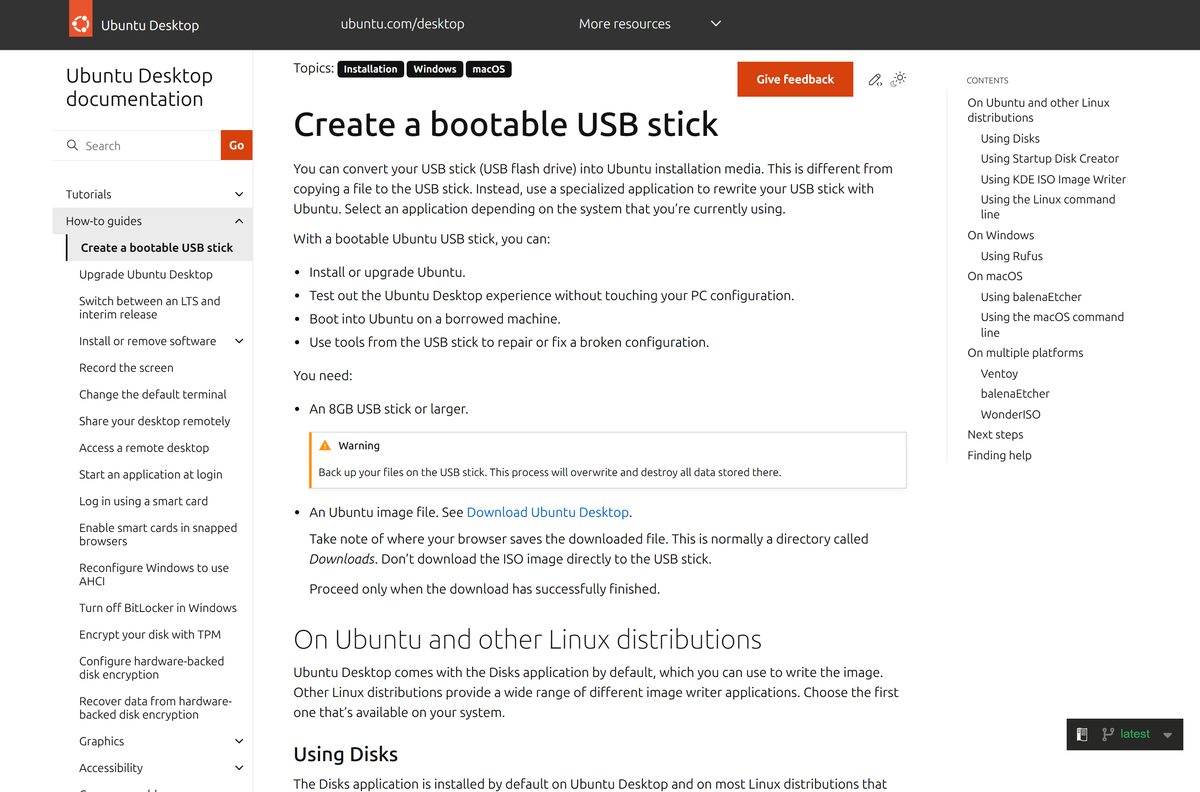The image size is (1200, 792).
Task: Click the ubuntu.com/desktop header link
Action: click(x=402, y=24)
